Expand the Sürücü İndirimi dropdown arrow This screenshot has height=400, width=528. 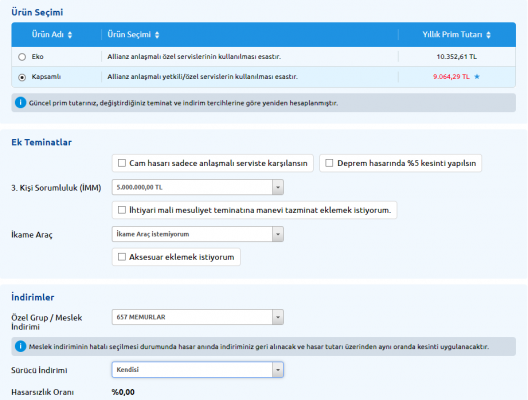pos(278,370)
